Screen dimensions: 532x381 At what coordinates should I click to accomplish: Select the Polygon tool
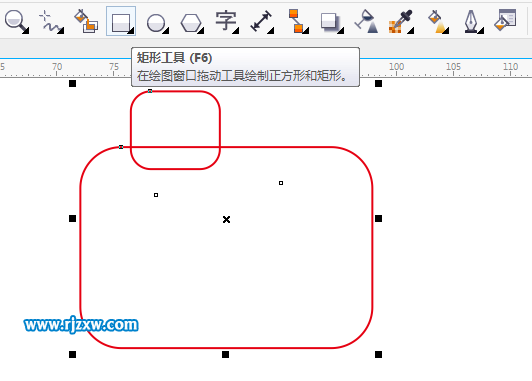[x=191, y=23]
